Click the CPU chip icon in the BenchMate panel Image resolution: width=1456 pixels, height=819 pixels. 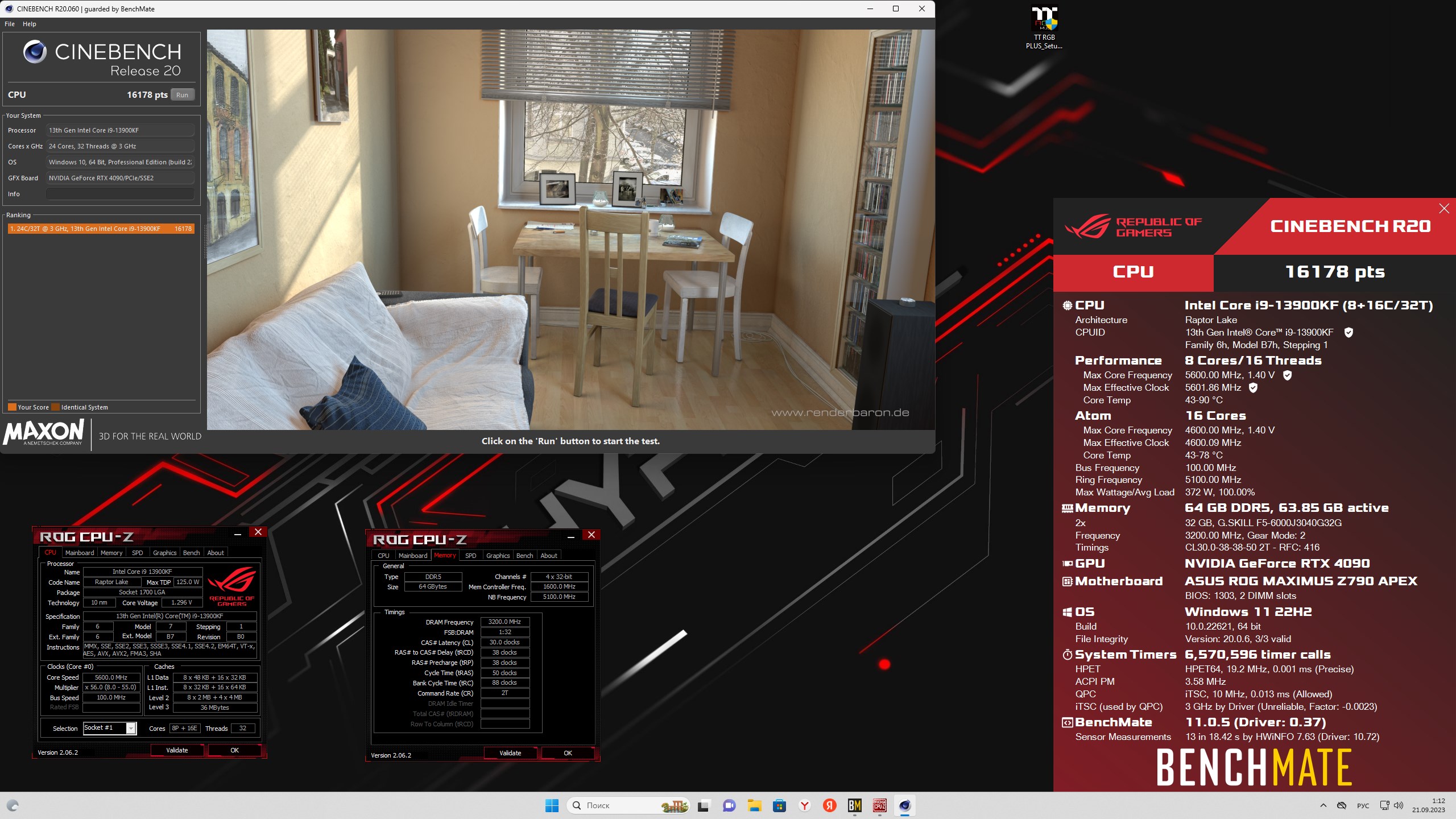tap(1068, 305)
